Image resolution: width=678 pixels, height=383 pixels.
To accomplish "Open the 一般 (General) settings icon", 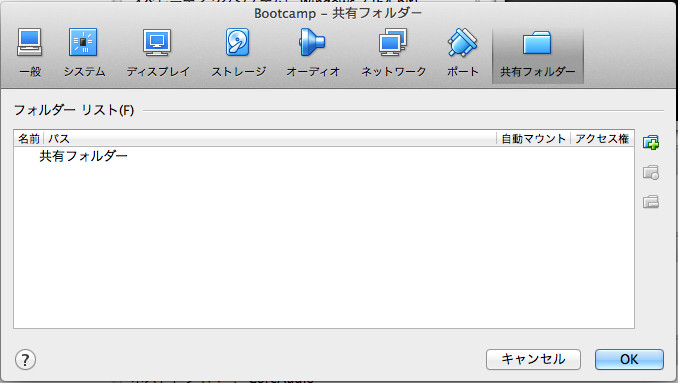I will pyautogui.click(x=30, y=53).
